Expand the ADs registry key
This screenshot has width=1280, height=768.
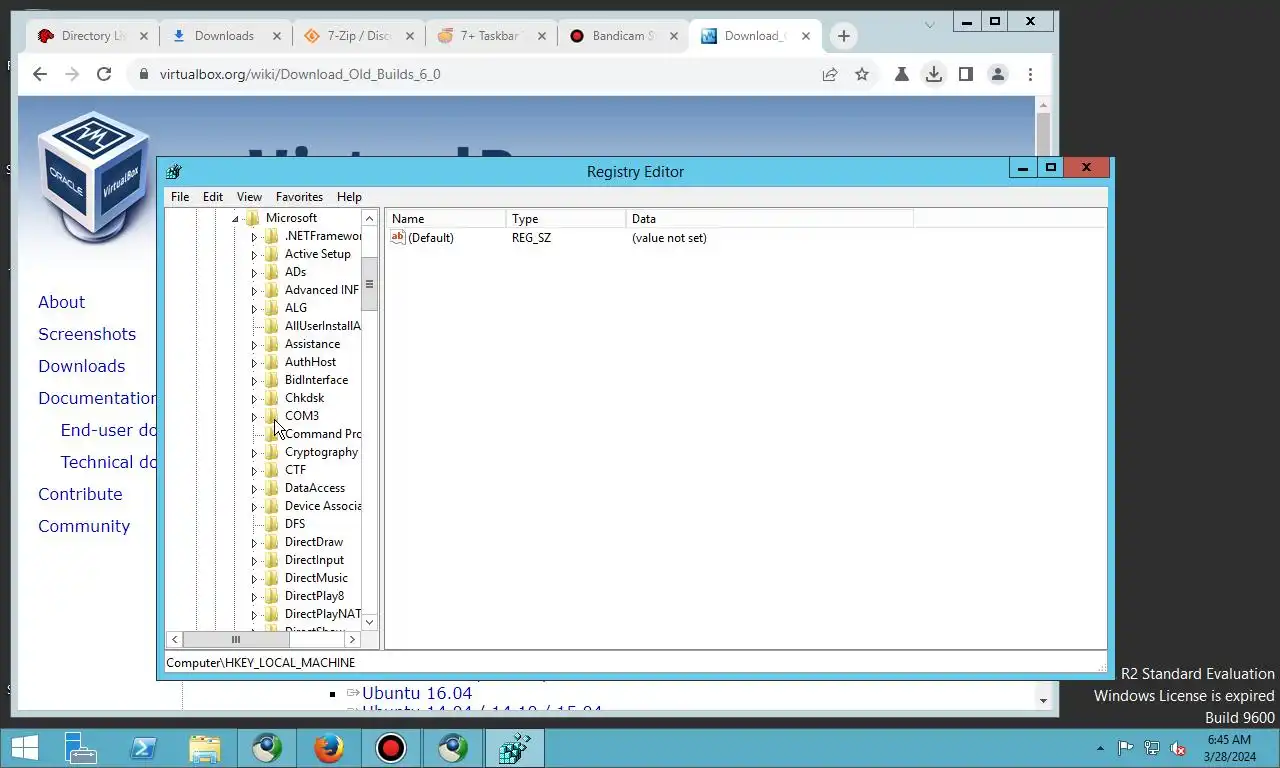pos(254,273)
